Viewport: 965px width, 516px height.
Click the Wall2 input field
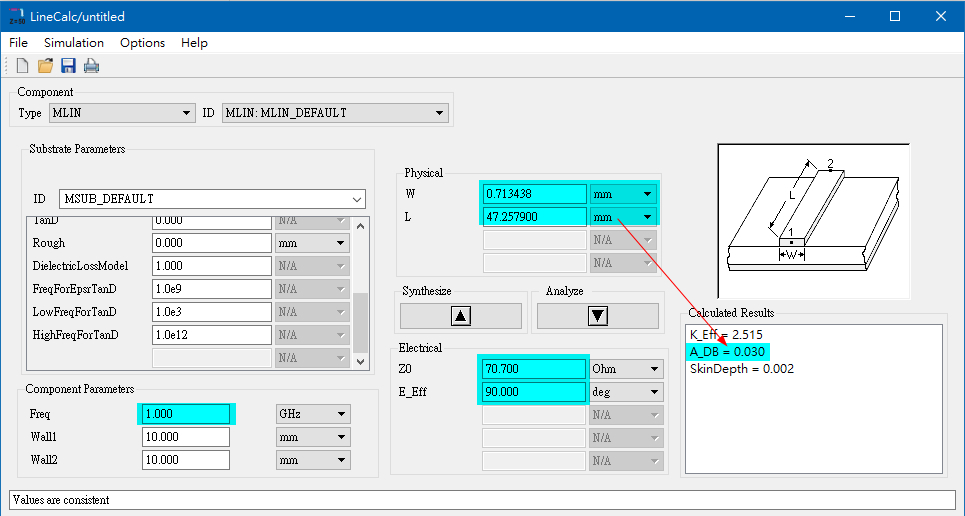click(x=186, y=460)
